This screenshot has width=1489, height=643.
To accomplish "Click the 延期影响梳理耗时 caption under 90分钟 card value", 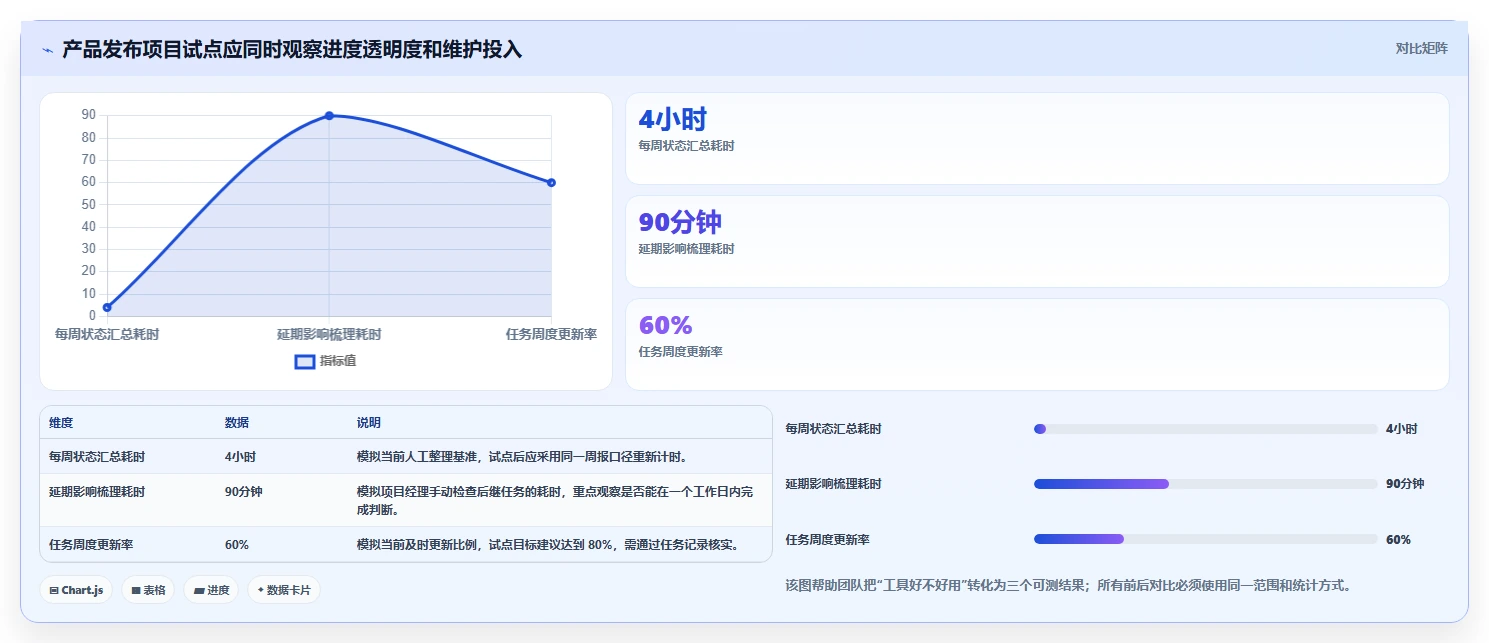I will [x=687, y=249].
